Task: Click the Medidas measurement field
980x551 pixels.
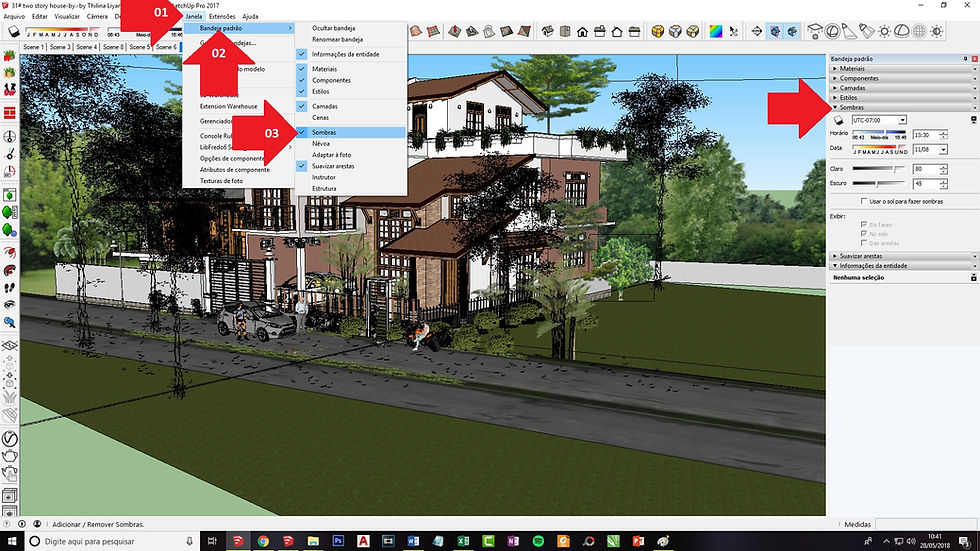Action: click(926, 524)
